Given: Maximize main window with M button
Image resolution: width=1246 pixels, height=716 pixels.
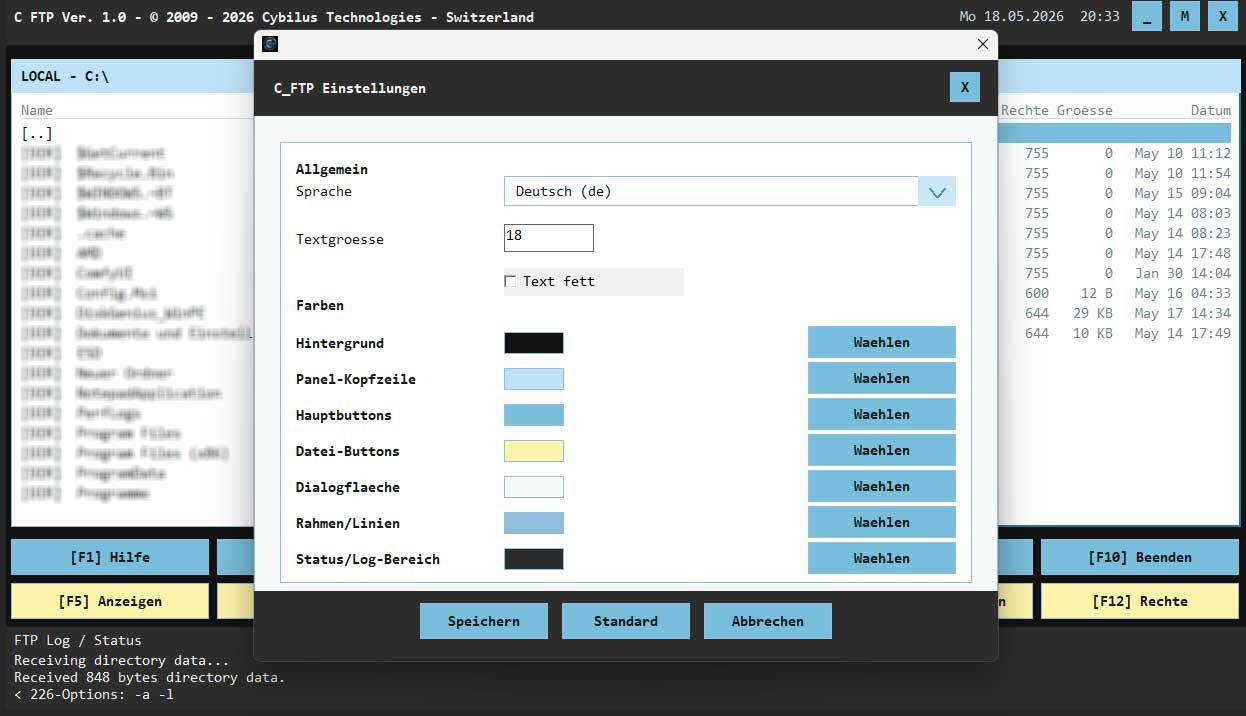Looking at the screenshot, I should [1185, 16].
